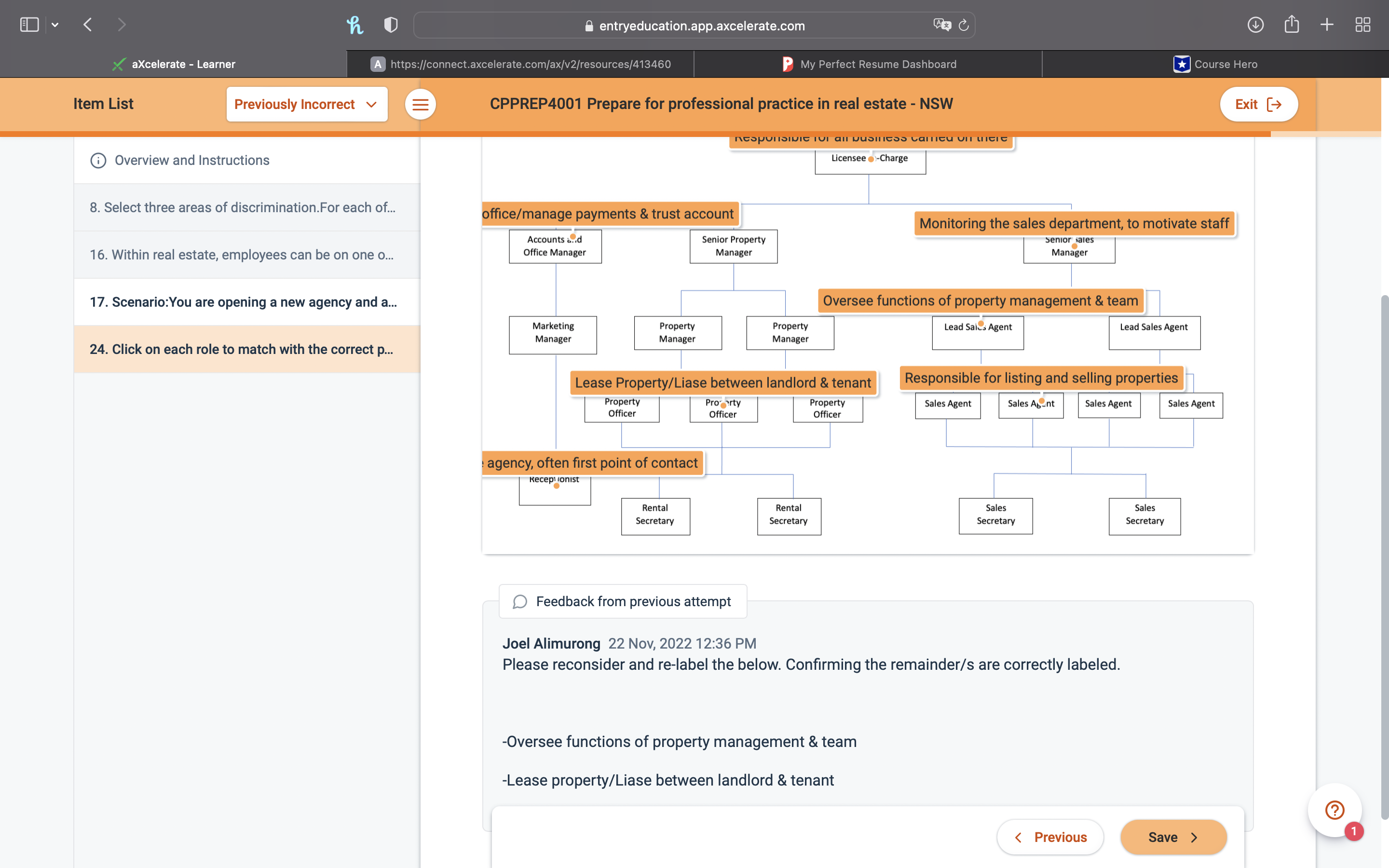Open the Safari Downloads icon
The height and width of the screenshot is (868, 1389).
point(1256,25)
